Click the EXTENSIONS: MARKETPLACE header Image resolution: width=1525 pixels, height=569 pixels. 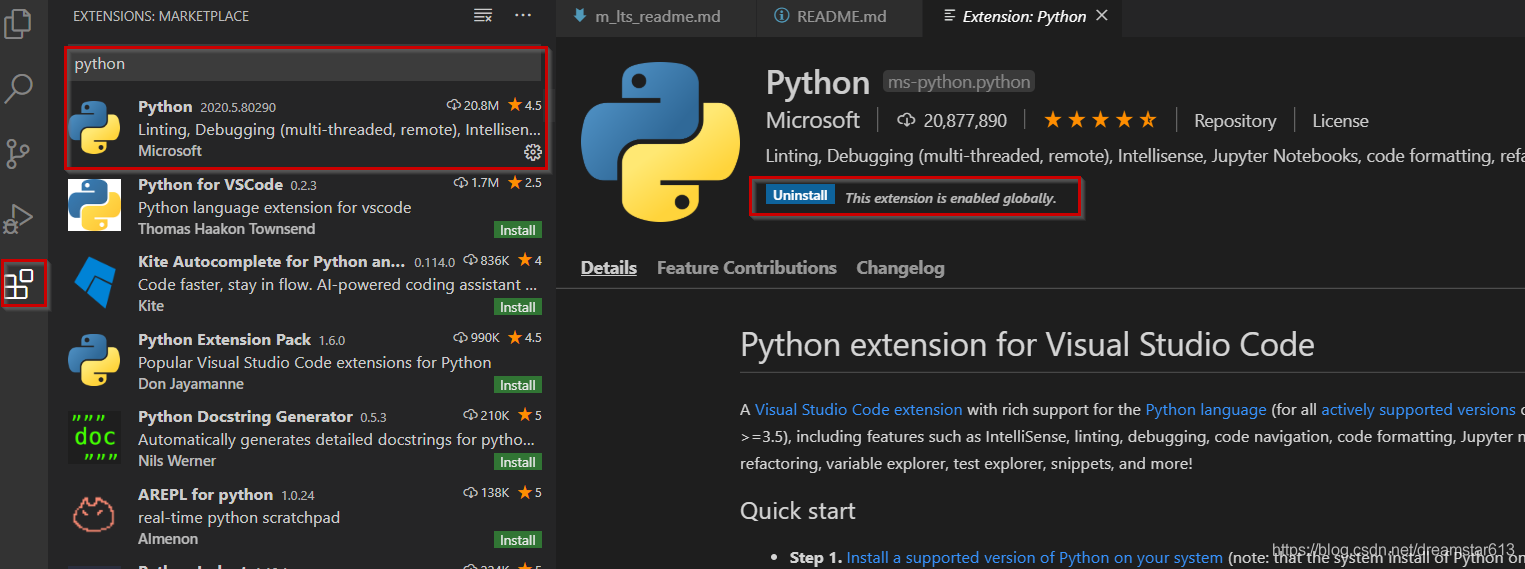click(161, 16)
